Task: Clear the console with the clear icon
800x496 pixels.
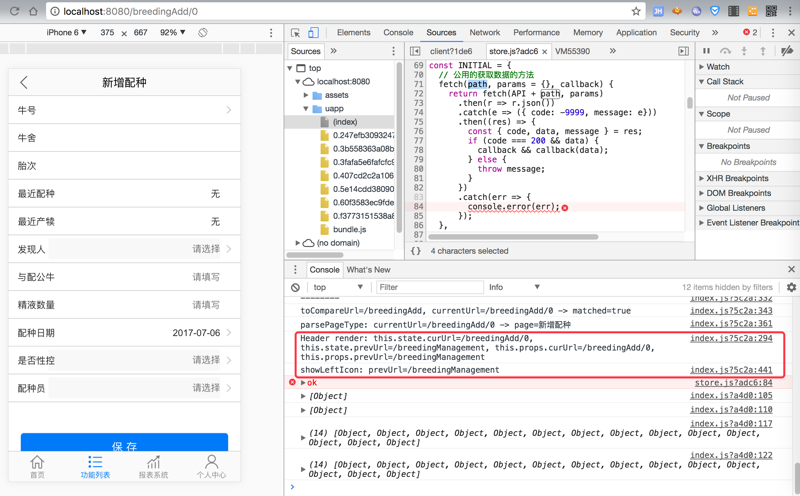Action: click(x=295, y=287)
